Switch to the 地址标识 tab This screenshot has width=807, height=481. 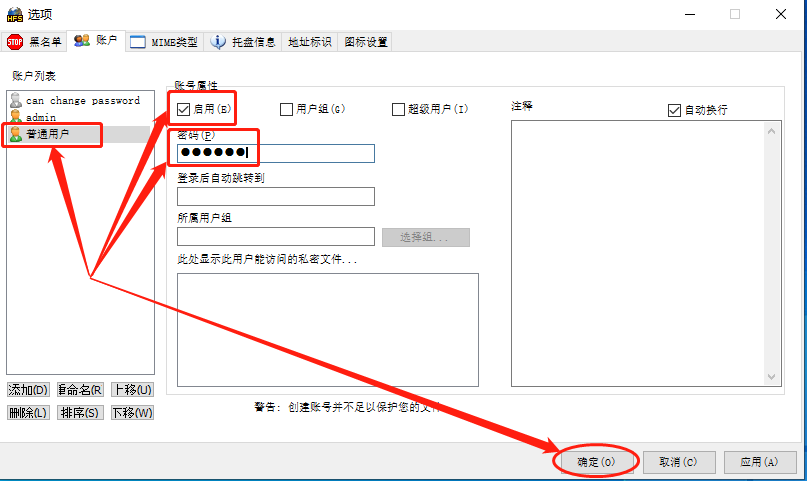[x=309, y=42]
